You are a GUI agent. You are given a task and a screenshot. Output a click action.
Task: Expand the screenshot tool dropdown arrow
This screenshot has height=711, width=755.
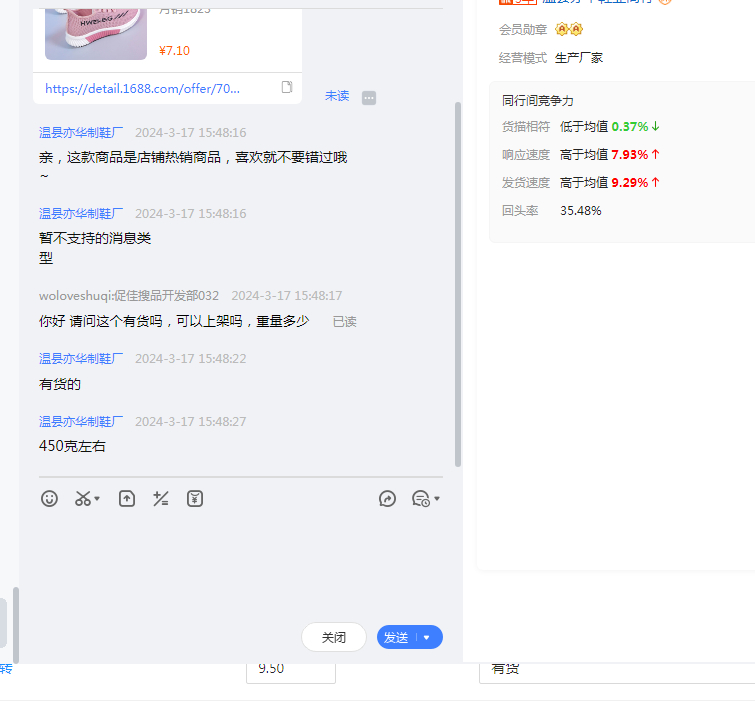[98, 499]
